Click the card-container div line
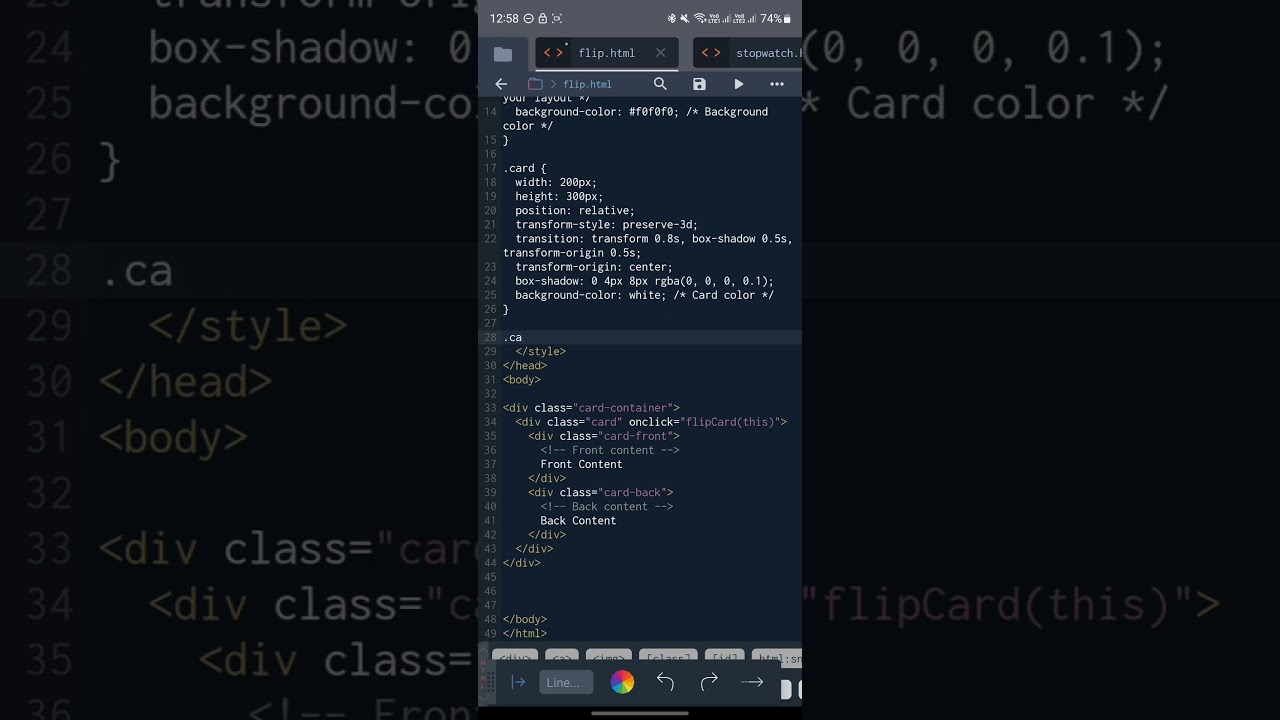The width and height of the screenshot is (1280, 720). pyautogui.click(x=591, y=408)
